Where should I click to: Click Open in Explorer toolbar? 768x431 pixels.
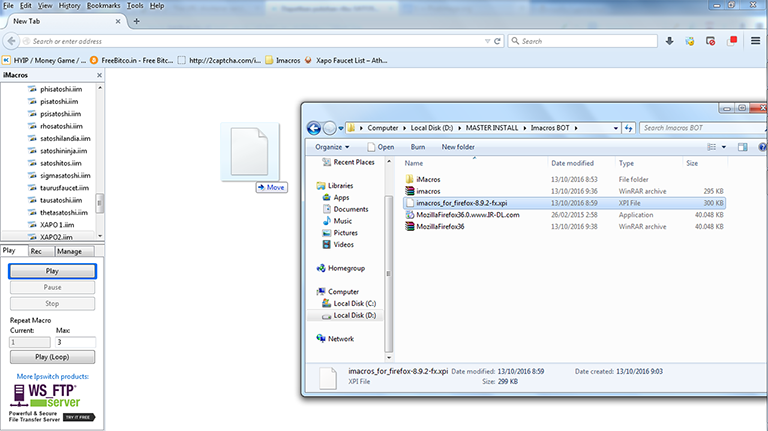tap(381, 147)
